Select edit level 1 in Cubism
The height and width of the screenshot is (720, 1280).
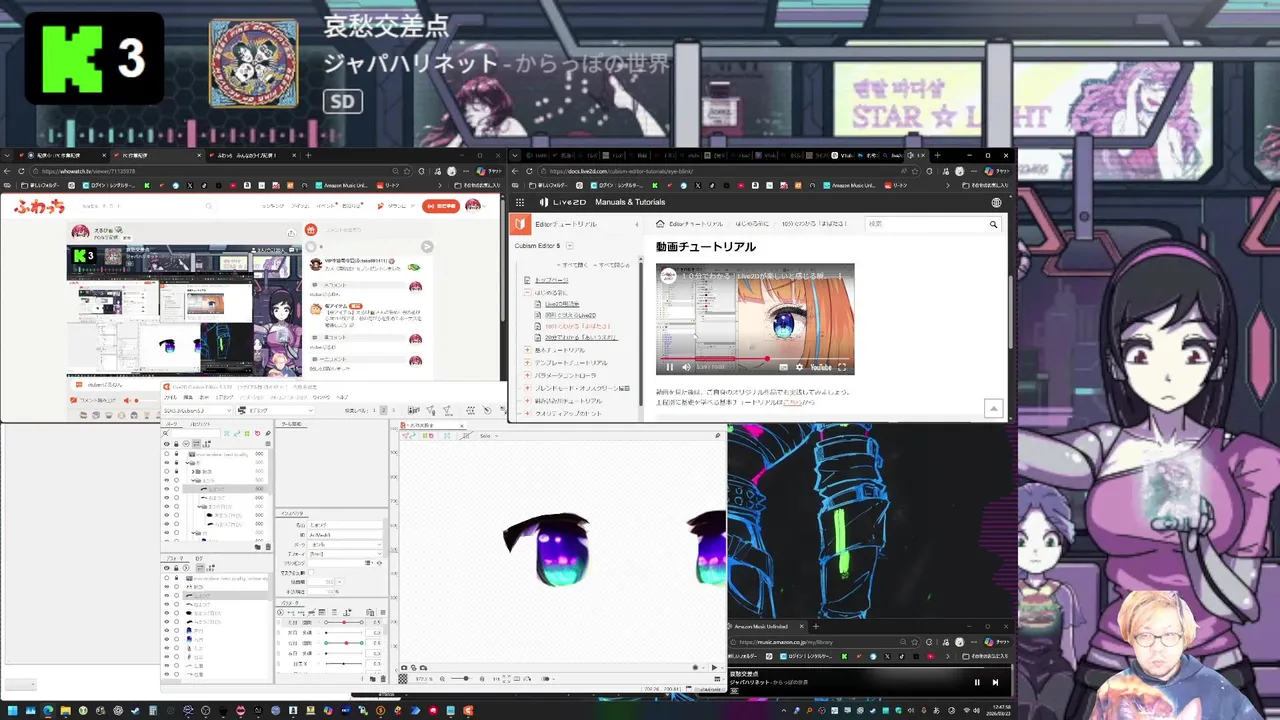[x=374, y=410]
